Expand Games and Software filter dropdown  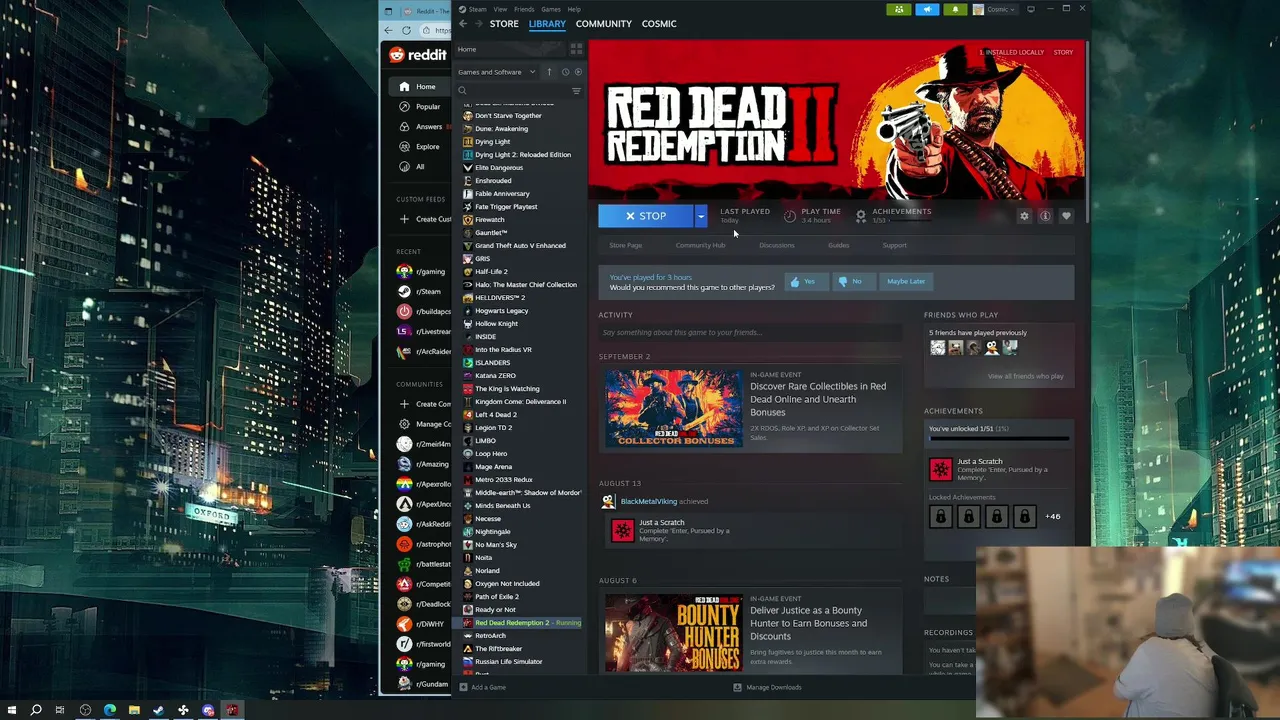click(x=497, y=72)
